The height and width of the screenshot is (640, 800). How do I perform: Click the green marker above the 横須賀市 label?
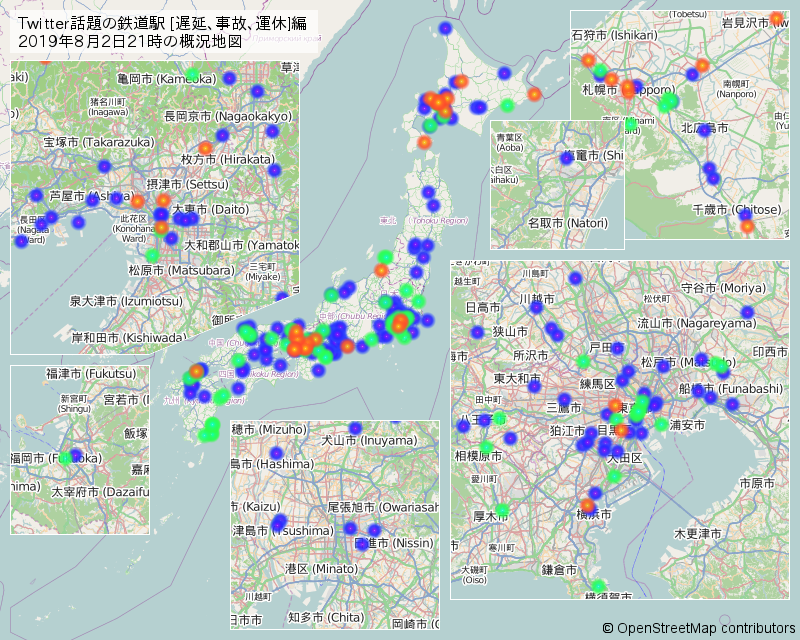pos(598,585)
